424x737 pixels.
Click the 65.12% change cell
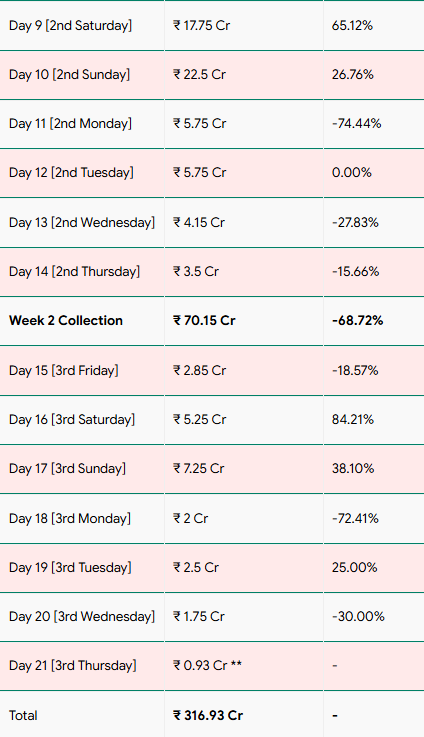pyautogui.click(x=352, y=25)
